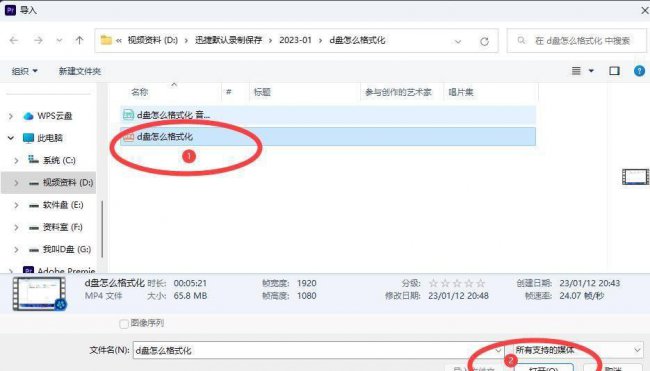Go forward with the right arrow button
650x371 pixels.
click(x=38, y=40)
